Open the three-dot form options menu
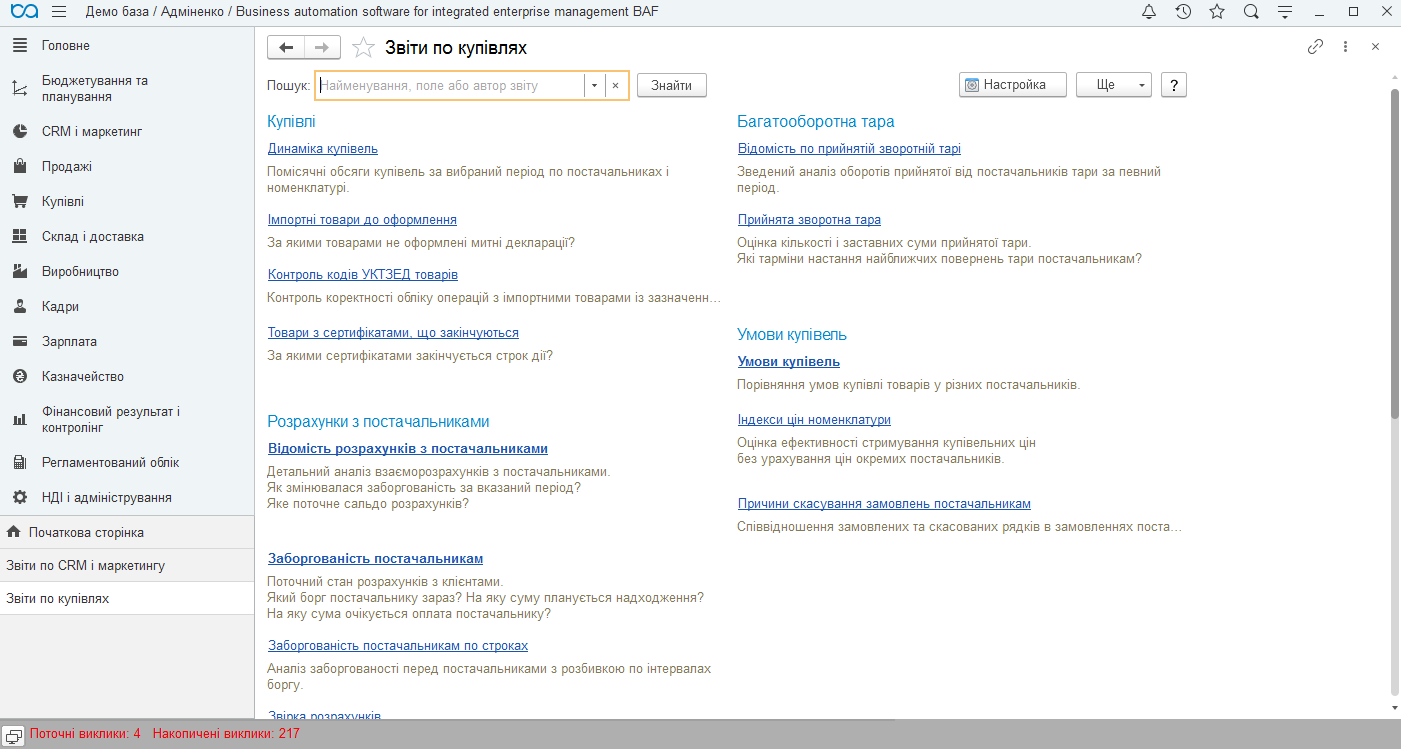The height and width of the screenshot is (749, 1401). (1346, 47)
